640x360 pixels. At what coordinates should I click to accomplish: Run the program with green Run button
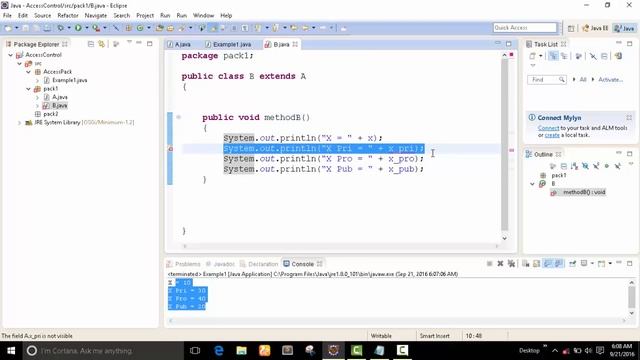pos(78,28)
